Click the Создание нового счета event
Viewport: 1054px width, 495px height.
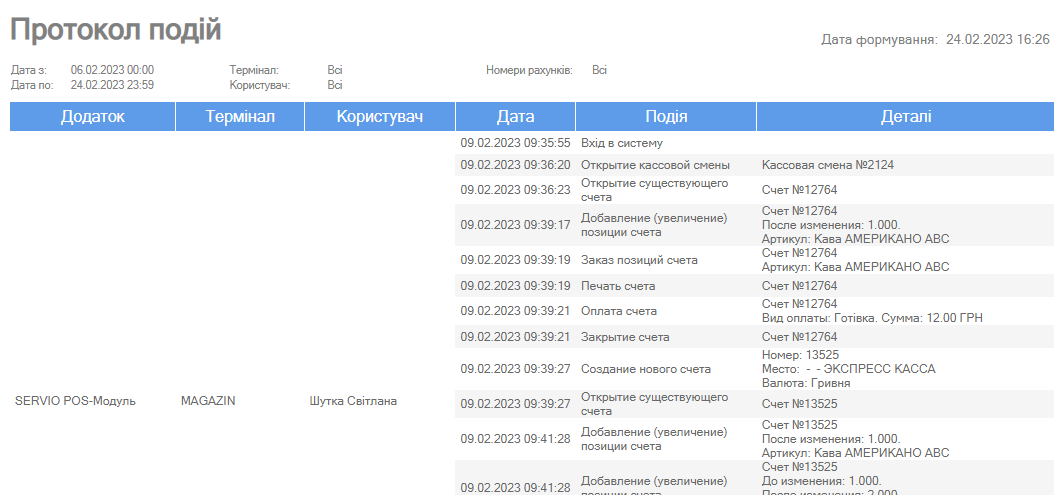646,369
